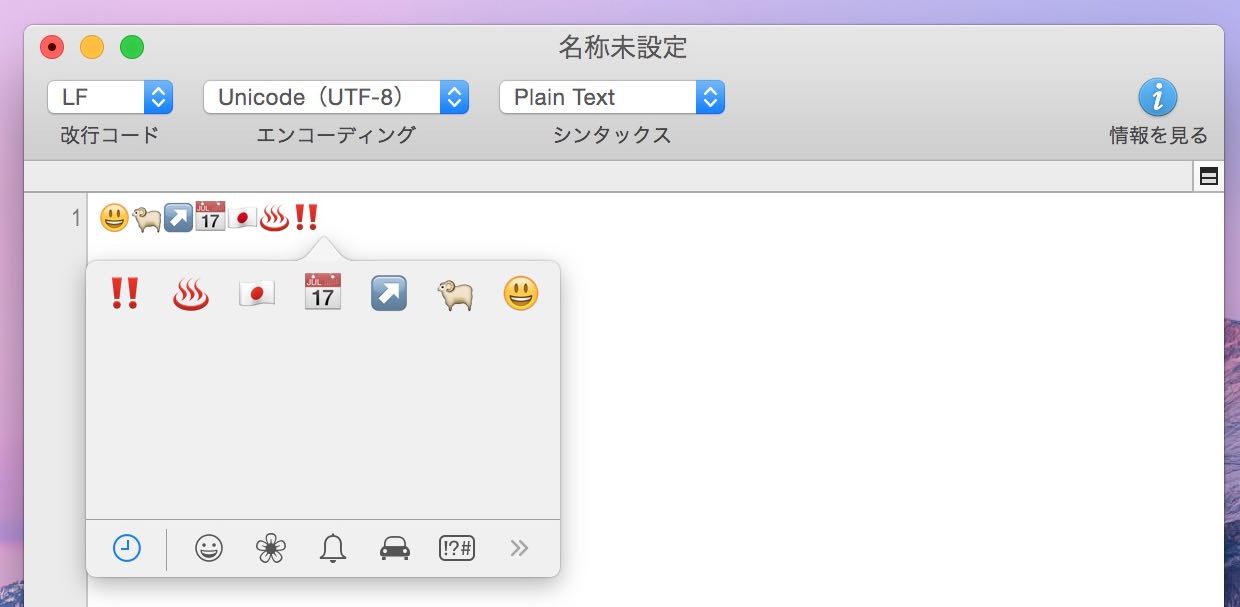This screenshot has width=1240, height=607.
Task: Pick the double exclamation mark emoji in popup
Action: (x=124, y=293)
